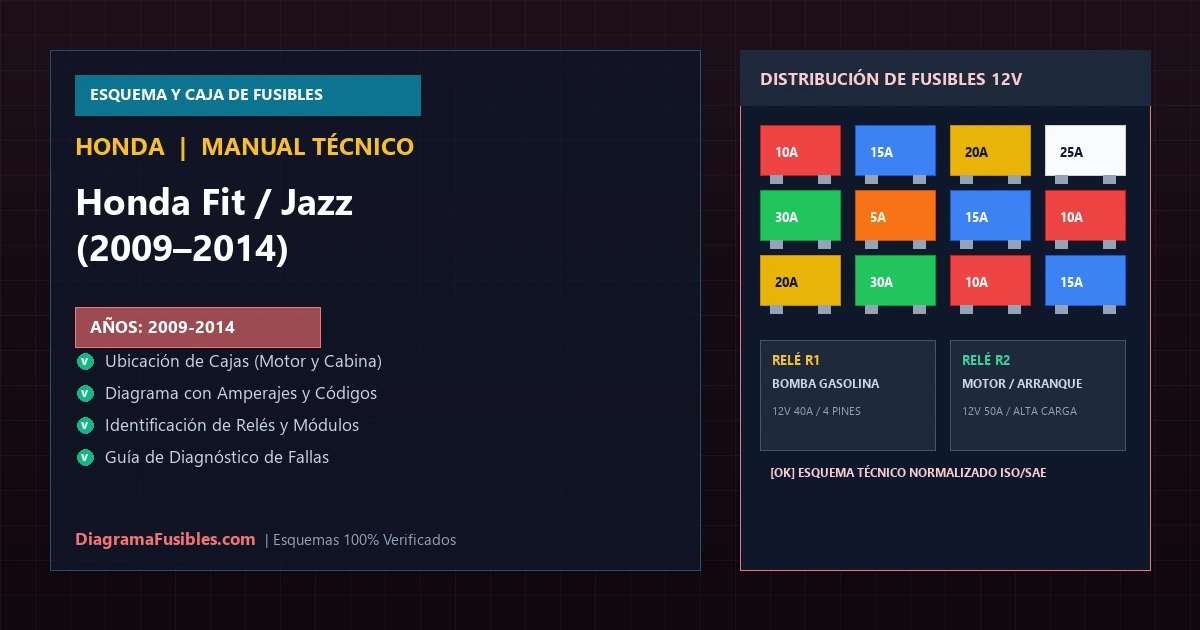Pick the green 30A fuse in the bottom row
1200x630 pixels.
pyautogui.click(x=895, y=281)
